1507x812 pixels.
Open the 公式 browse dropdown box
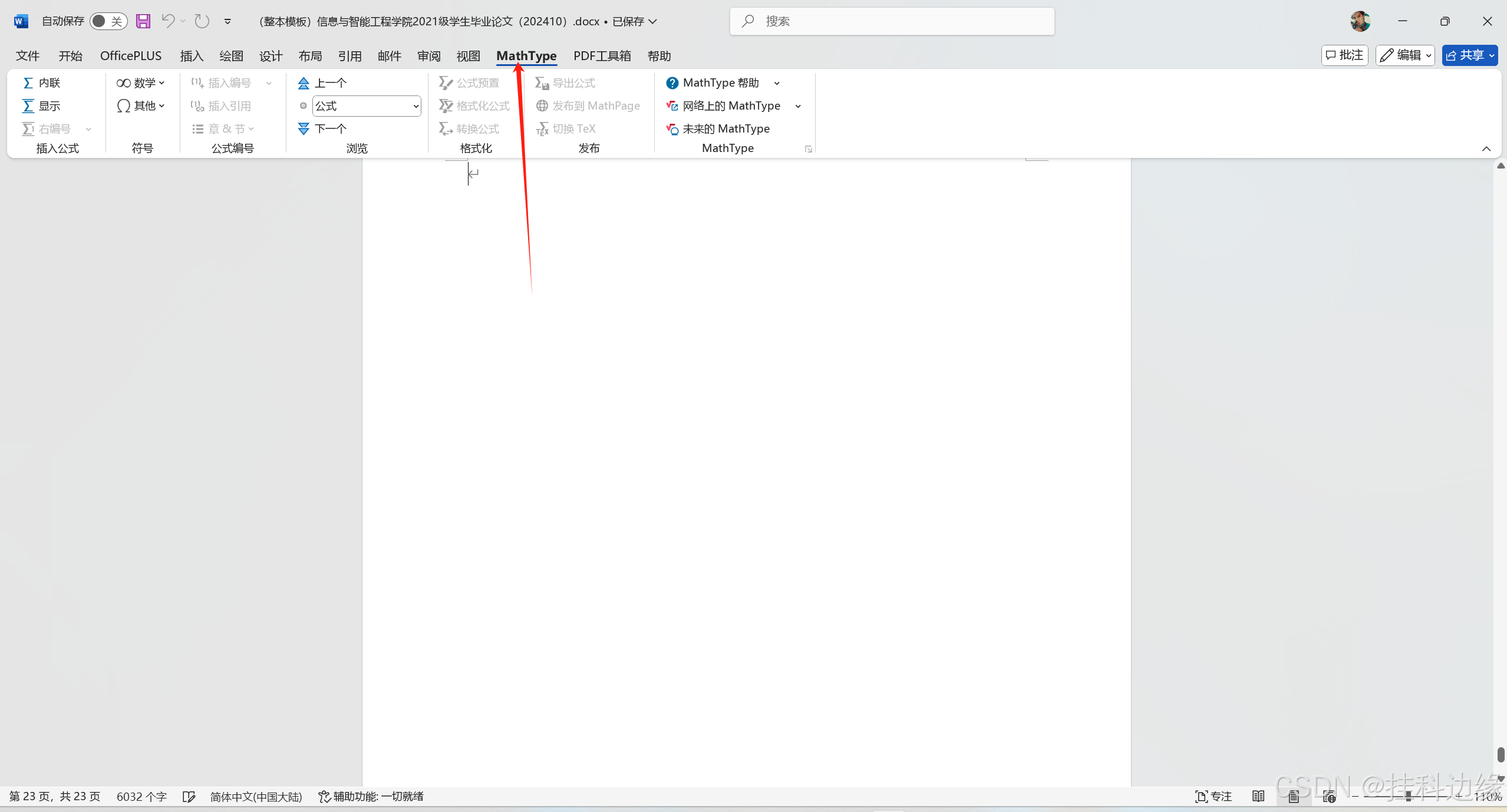click(x=367, y=106)
